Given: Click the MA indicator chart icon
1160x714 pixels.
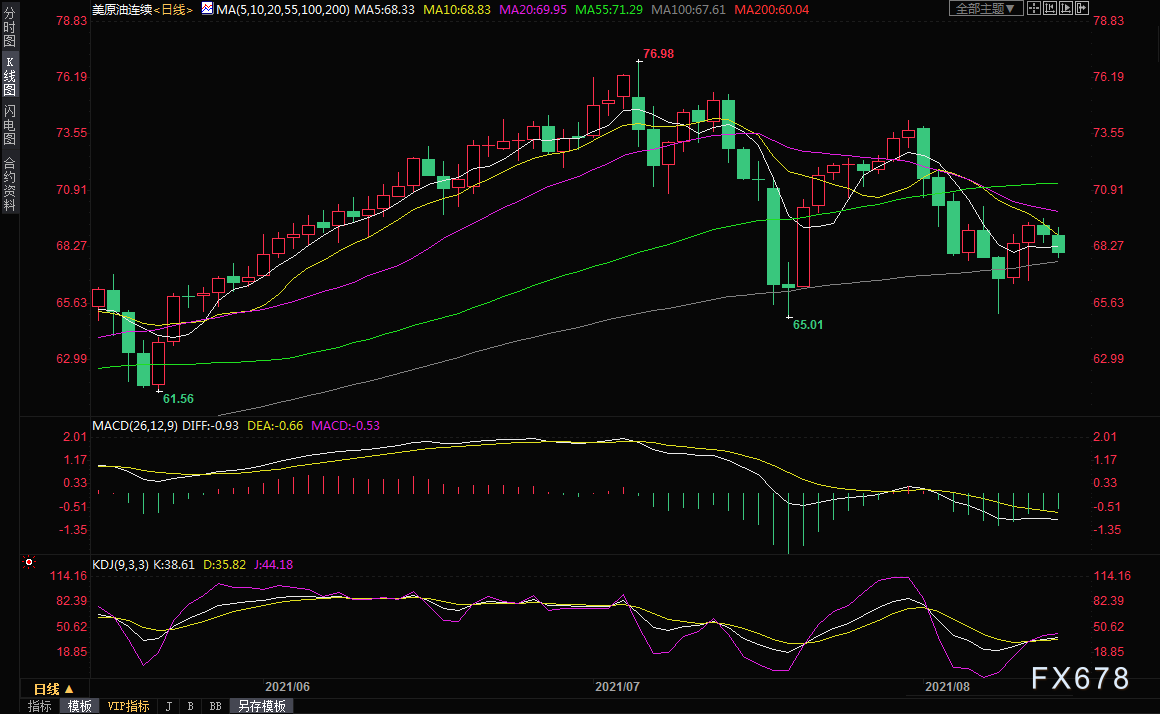Looking at the screenshot, I should pyautogui.click(x=207, y=9).
